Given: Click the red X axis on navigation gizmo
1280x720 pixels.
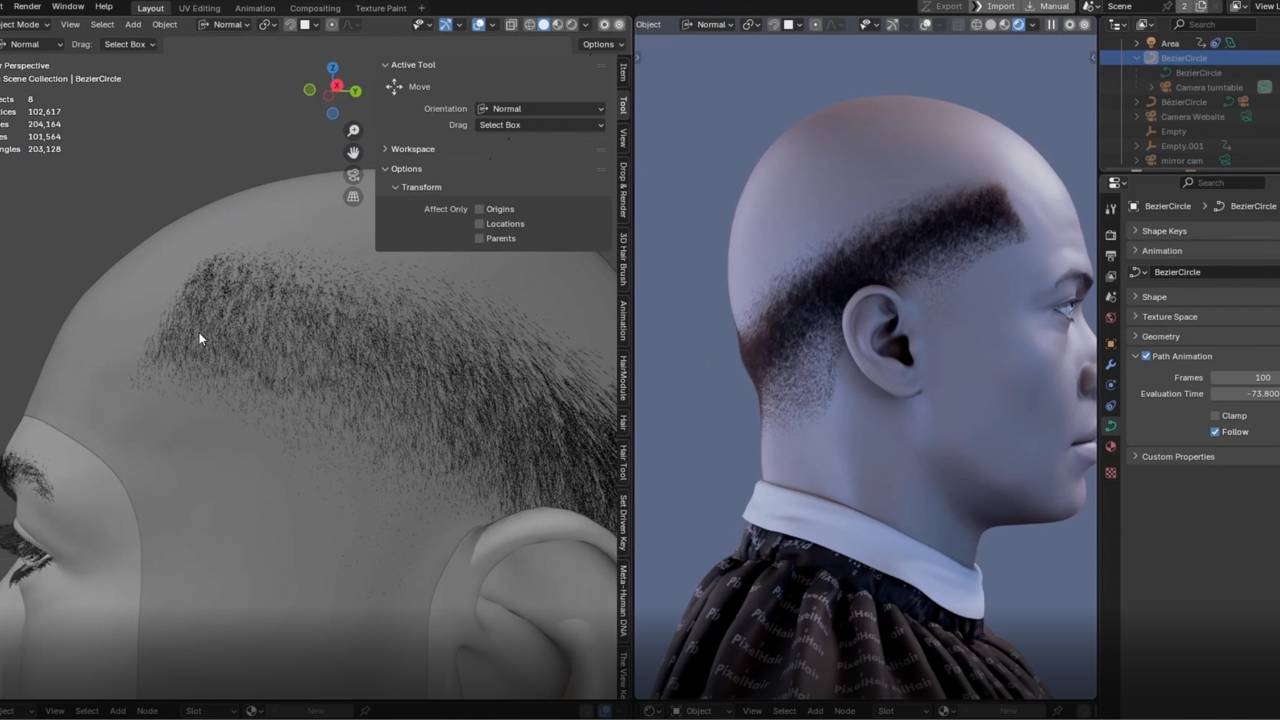Looking at the screenshot, I should pos(337,86).
